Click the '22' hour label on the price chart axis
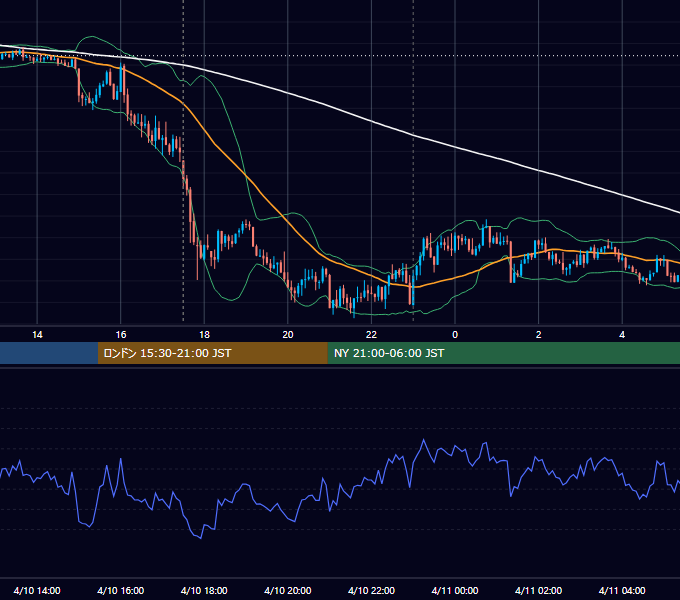The width and height of the screenshot is (680, 600). pyautogui.click(x=371, y=335)
